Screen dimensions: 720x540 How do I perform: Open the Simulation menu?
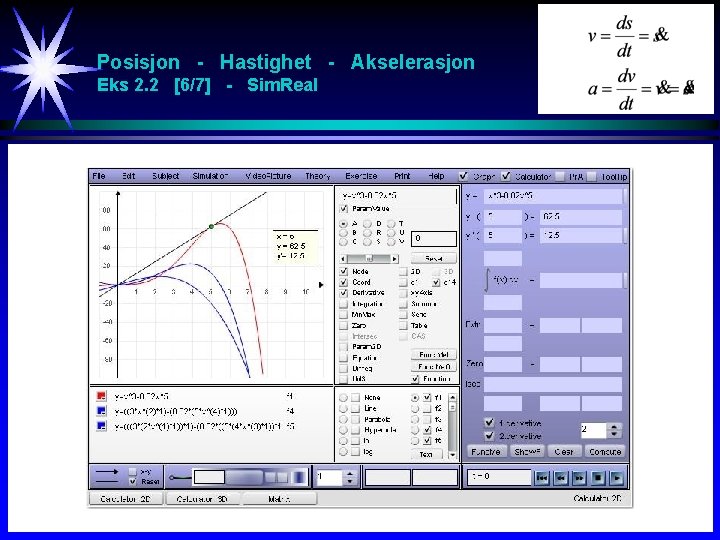coord(210,176)
